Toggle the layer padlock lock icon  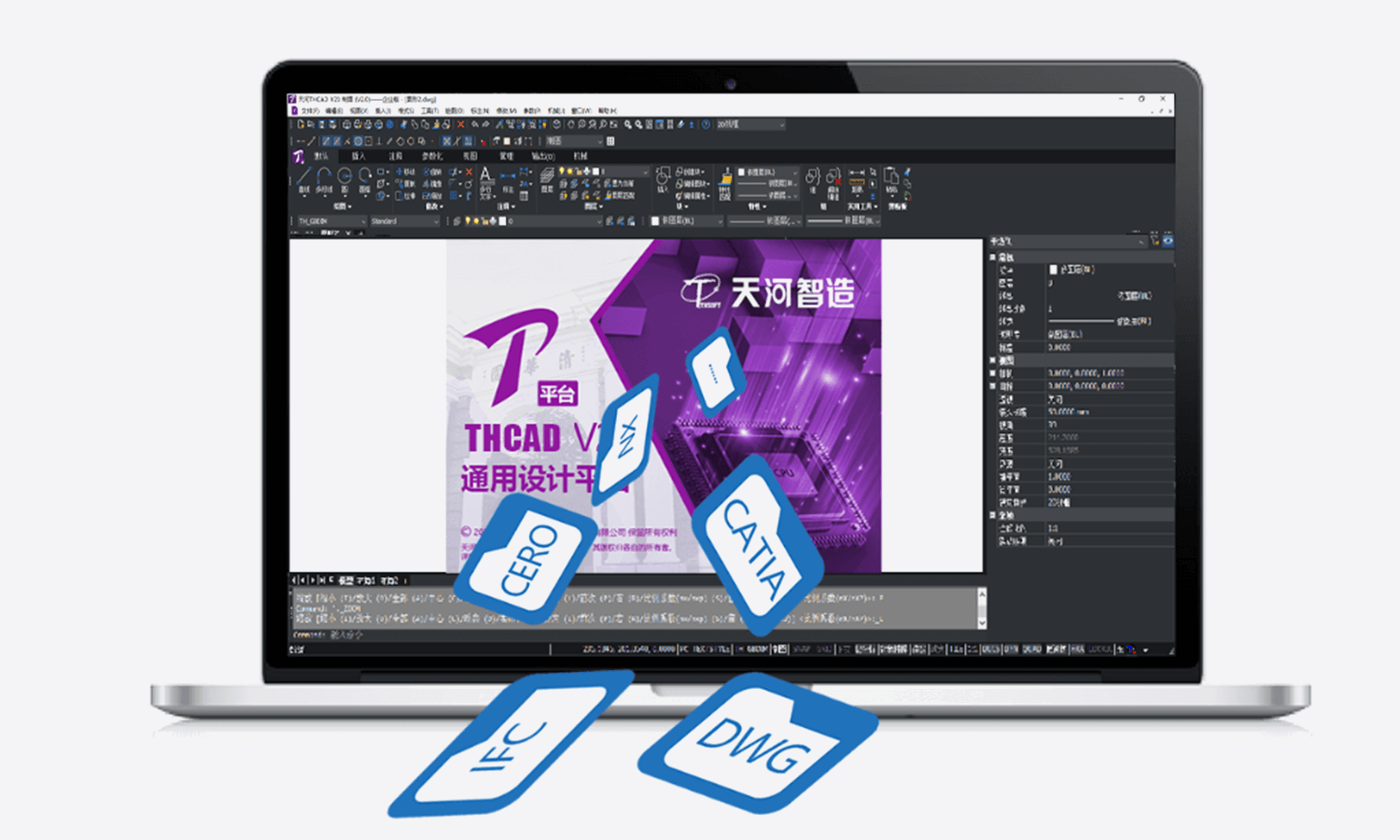[x=579, y=172]
